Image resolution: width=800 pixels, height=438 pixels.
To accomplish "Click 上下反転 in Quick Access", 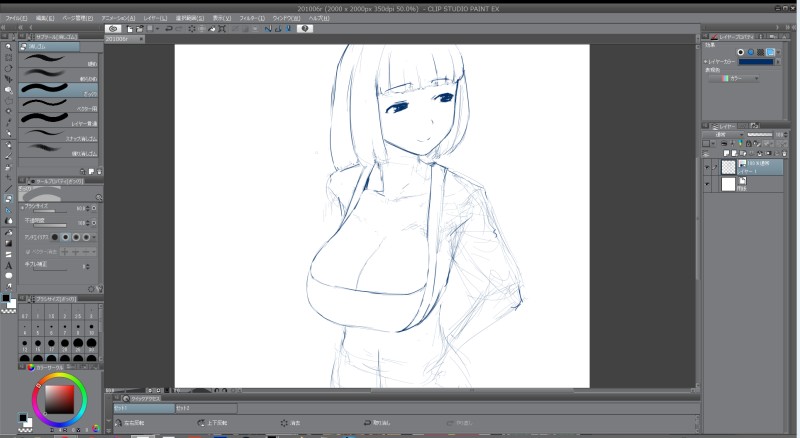I will (212, 423).
